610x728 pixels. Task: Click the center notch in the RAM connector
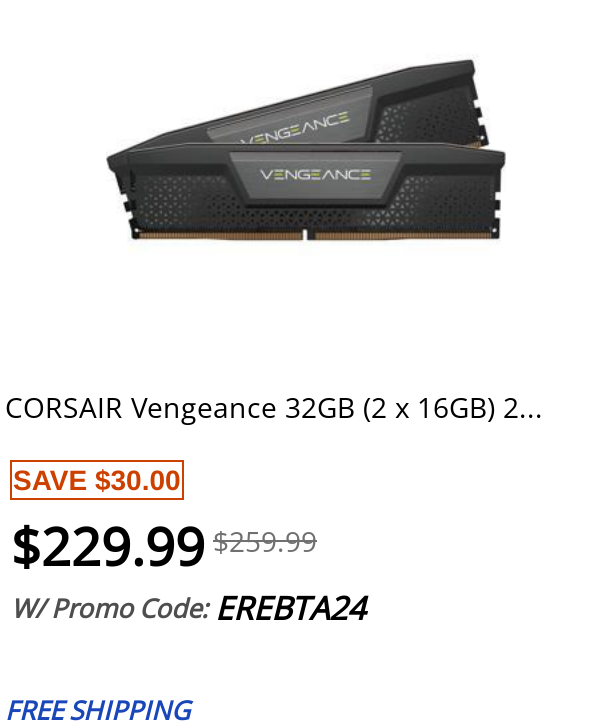click(x=306, y=234)
